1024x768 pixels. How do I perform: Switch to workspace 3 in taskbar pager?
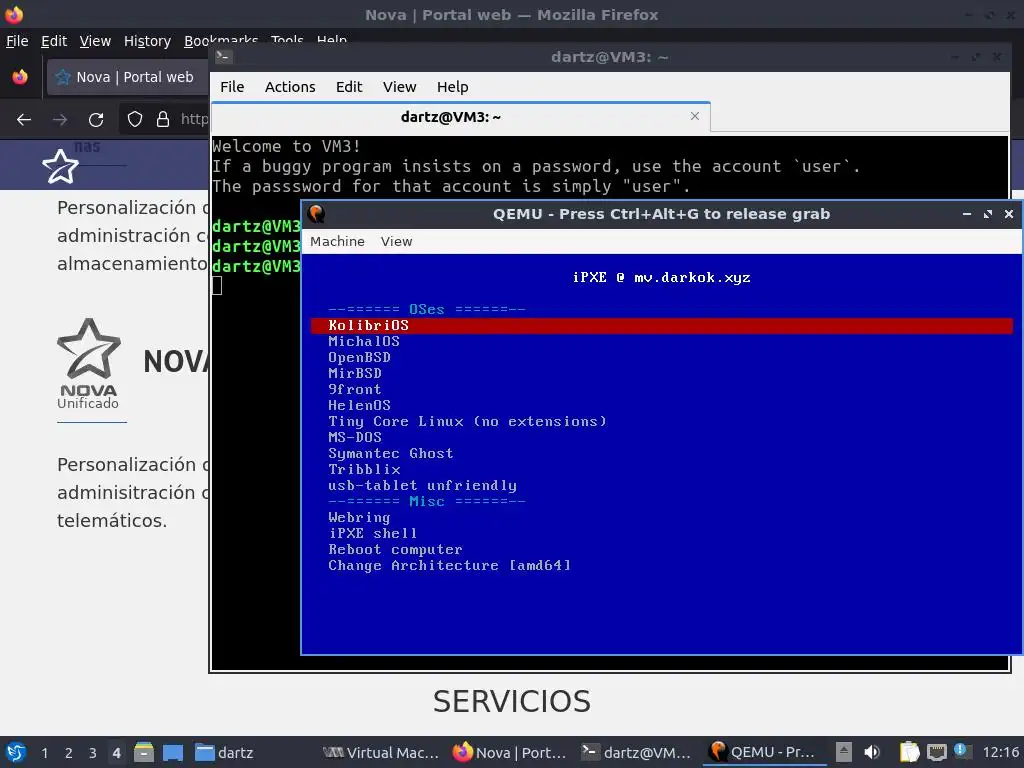pos(93,753)
